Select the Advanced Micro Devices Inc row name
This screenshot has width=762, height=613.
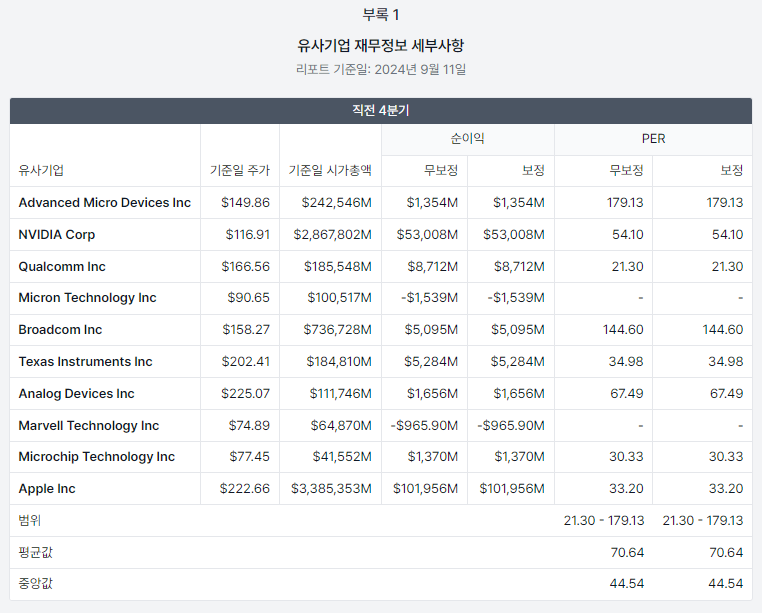[x=104, y=203]
